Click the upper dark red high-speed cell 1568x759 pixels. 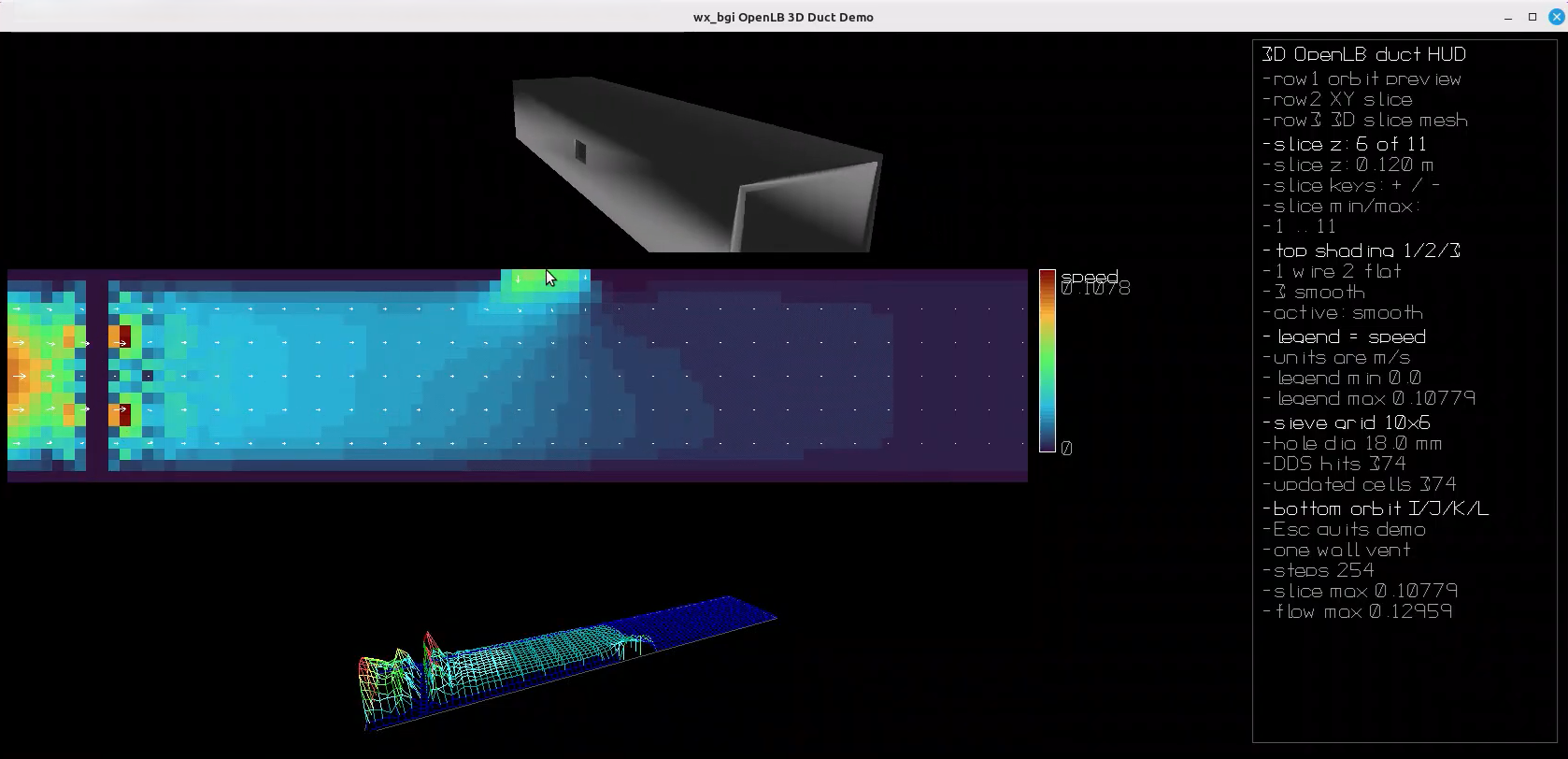[x=124, y=337]
